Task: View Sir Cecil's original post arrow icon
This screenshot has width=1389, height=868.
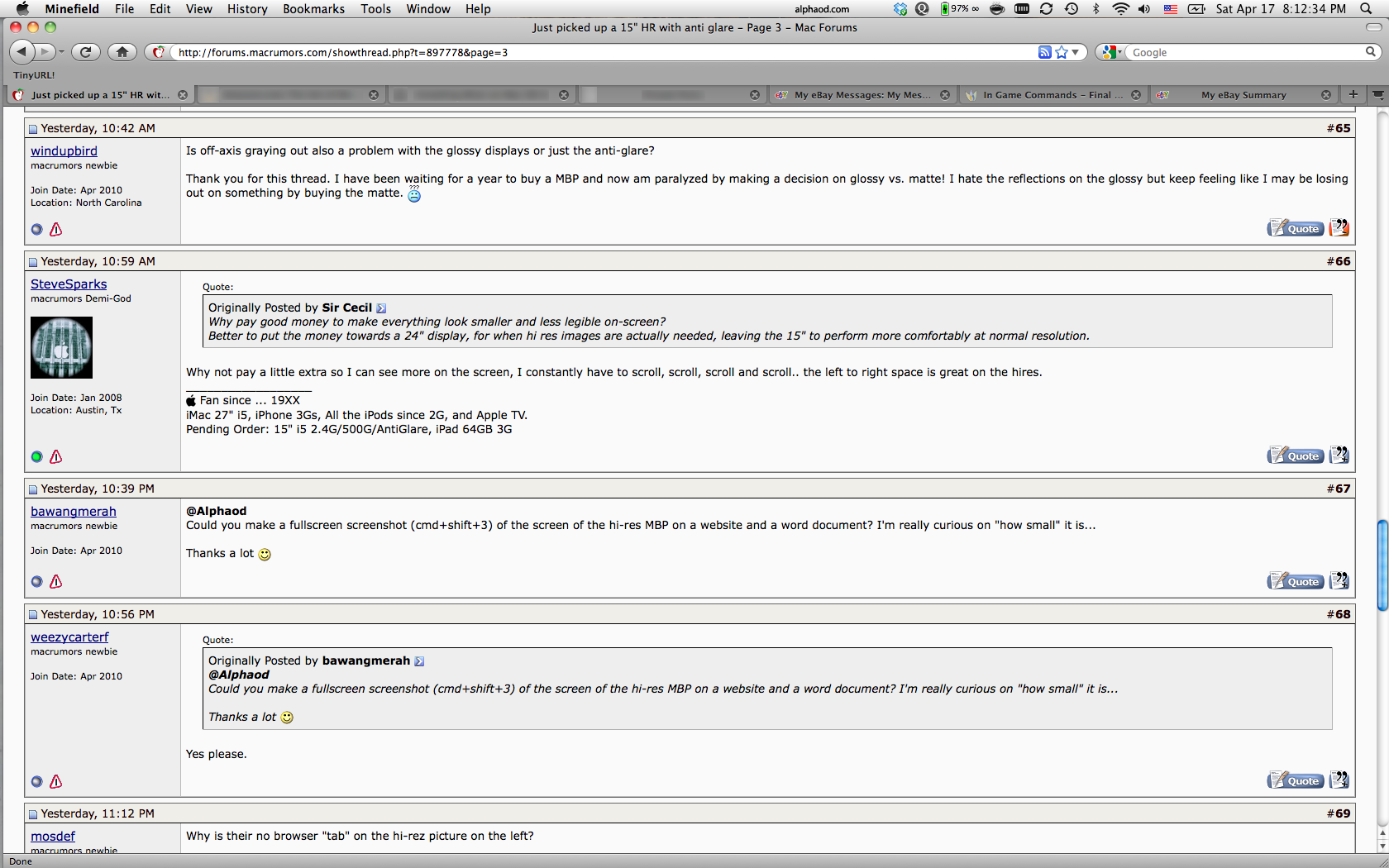Action: (x=381, y=308)
